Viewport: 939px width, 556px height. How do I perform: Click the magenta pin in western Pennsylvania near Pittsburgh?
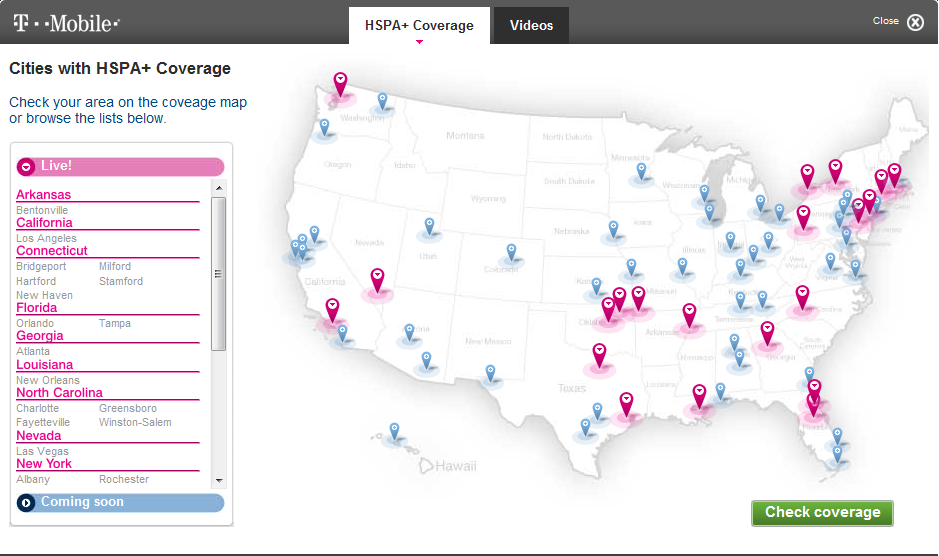tap(804, 217)
